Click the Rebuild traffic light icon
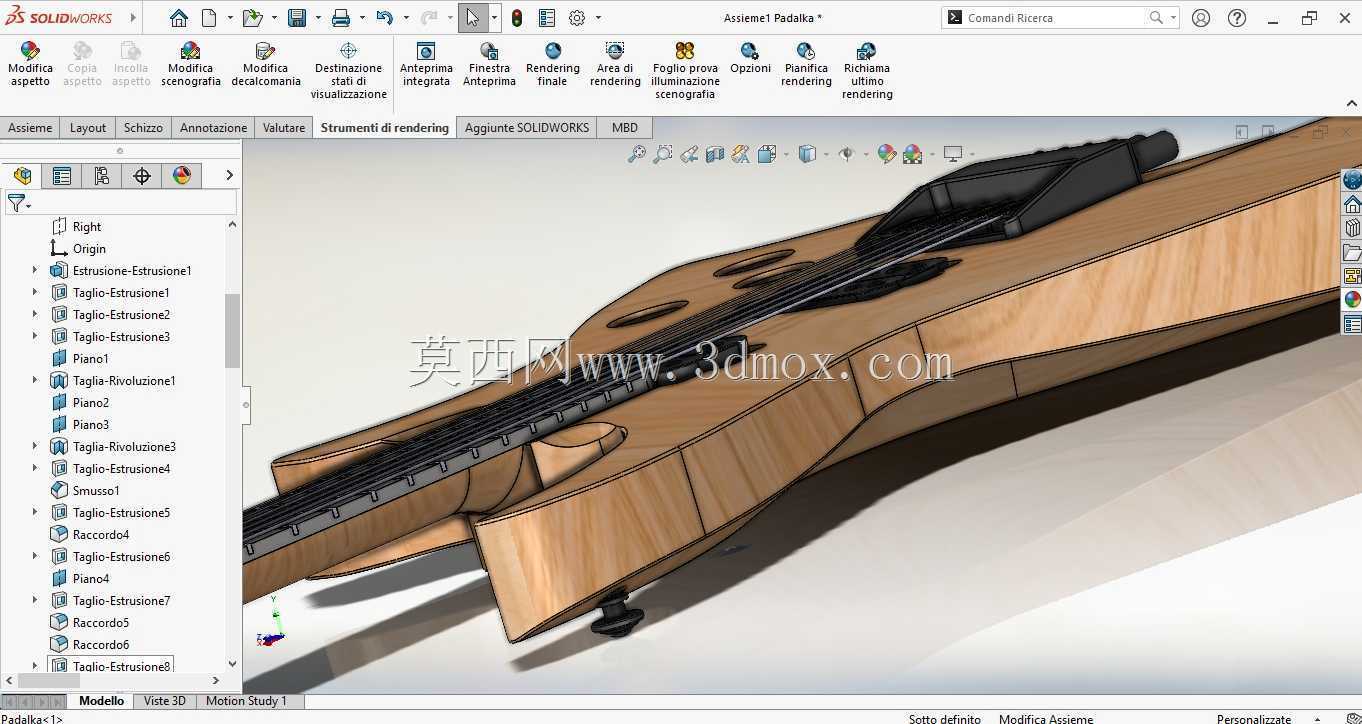 (x=516, y=18)
